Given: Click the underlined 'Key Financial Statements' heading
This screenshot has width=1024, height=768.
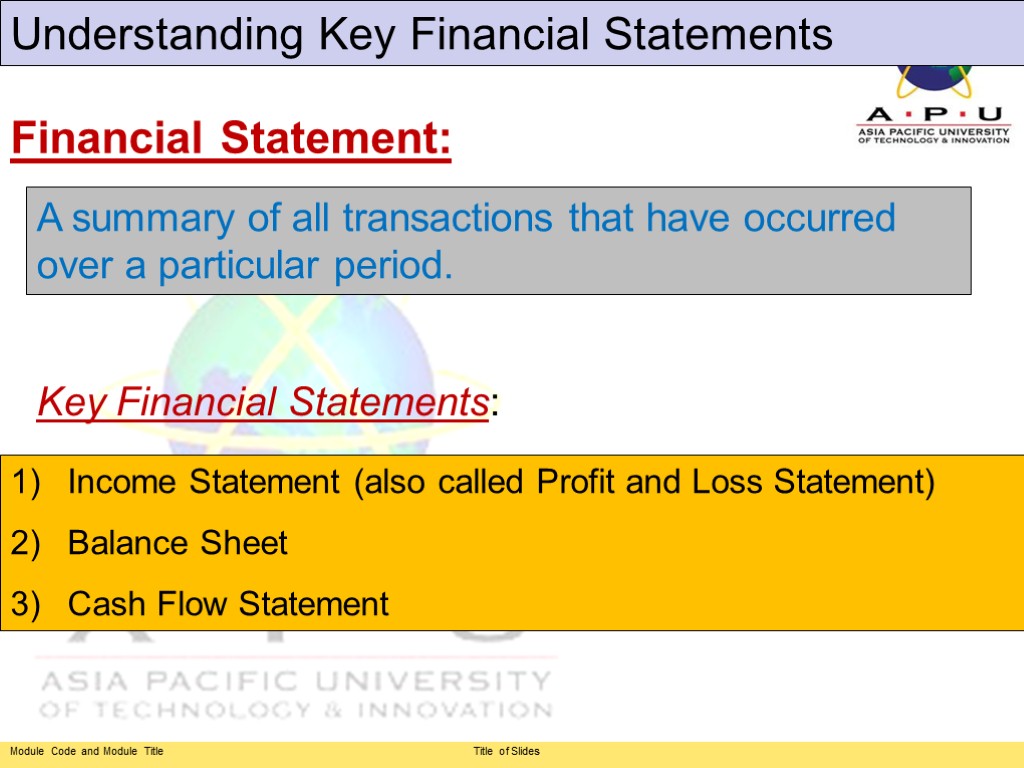Looking at the screenshot, I should coord(262,403).
